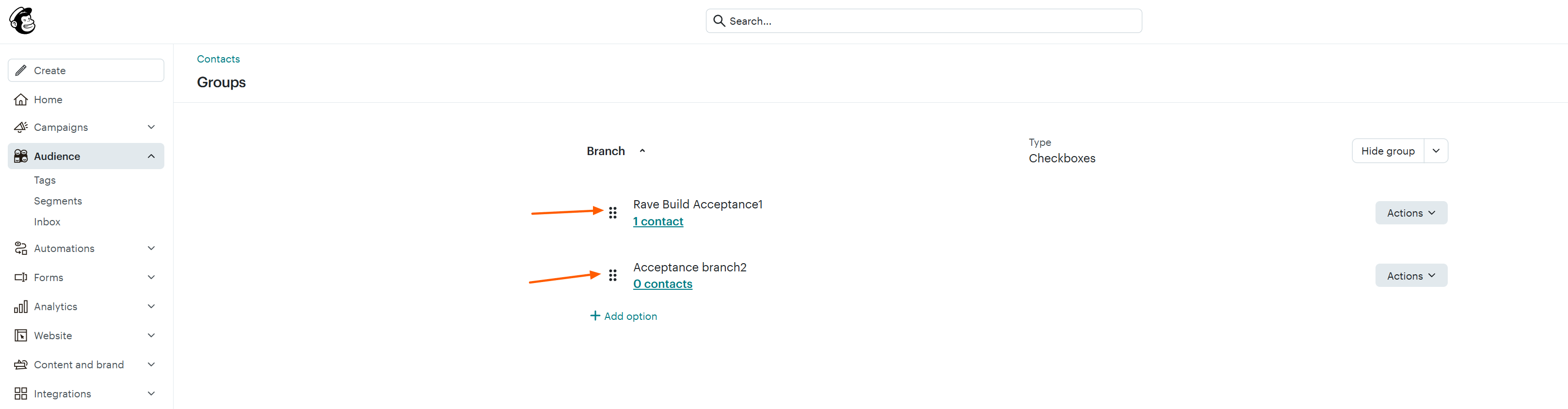This screenshot has height=409, width=1568.
Task: Click the Automations icon
Action: (x=21, y=248)
